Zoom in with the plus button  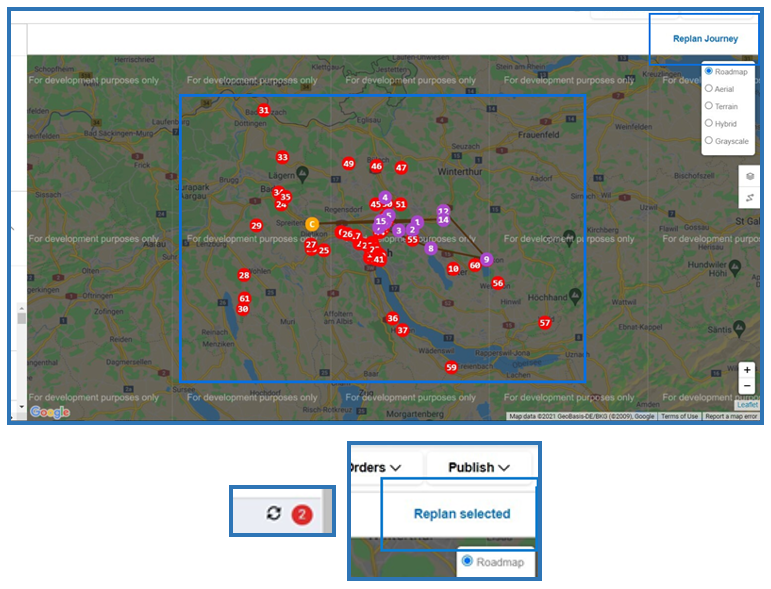click(747, 370)
